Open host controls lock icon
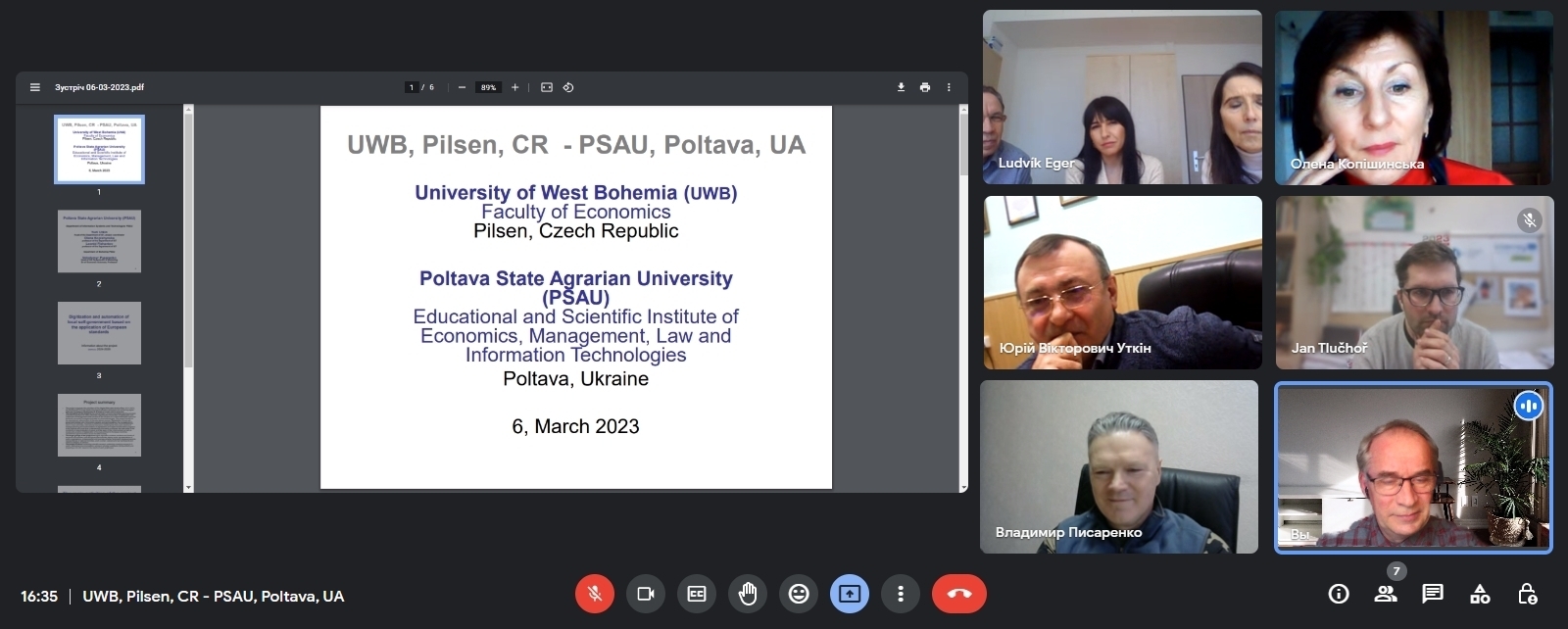The width and height of the screenshot is (1568, 629). click(1527, 594)
